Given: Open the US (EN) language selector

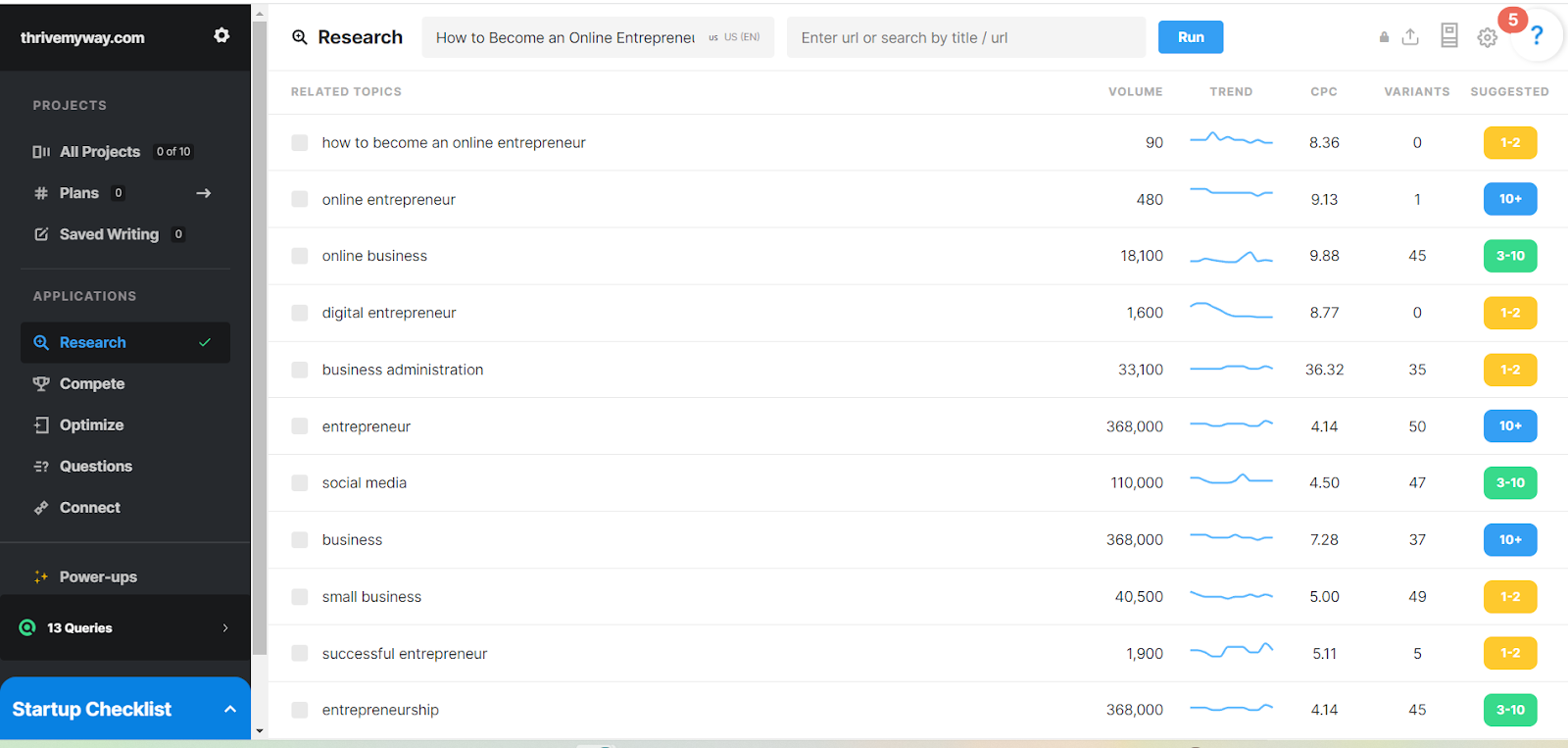Looking at the screenshot, I should 735,37.
